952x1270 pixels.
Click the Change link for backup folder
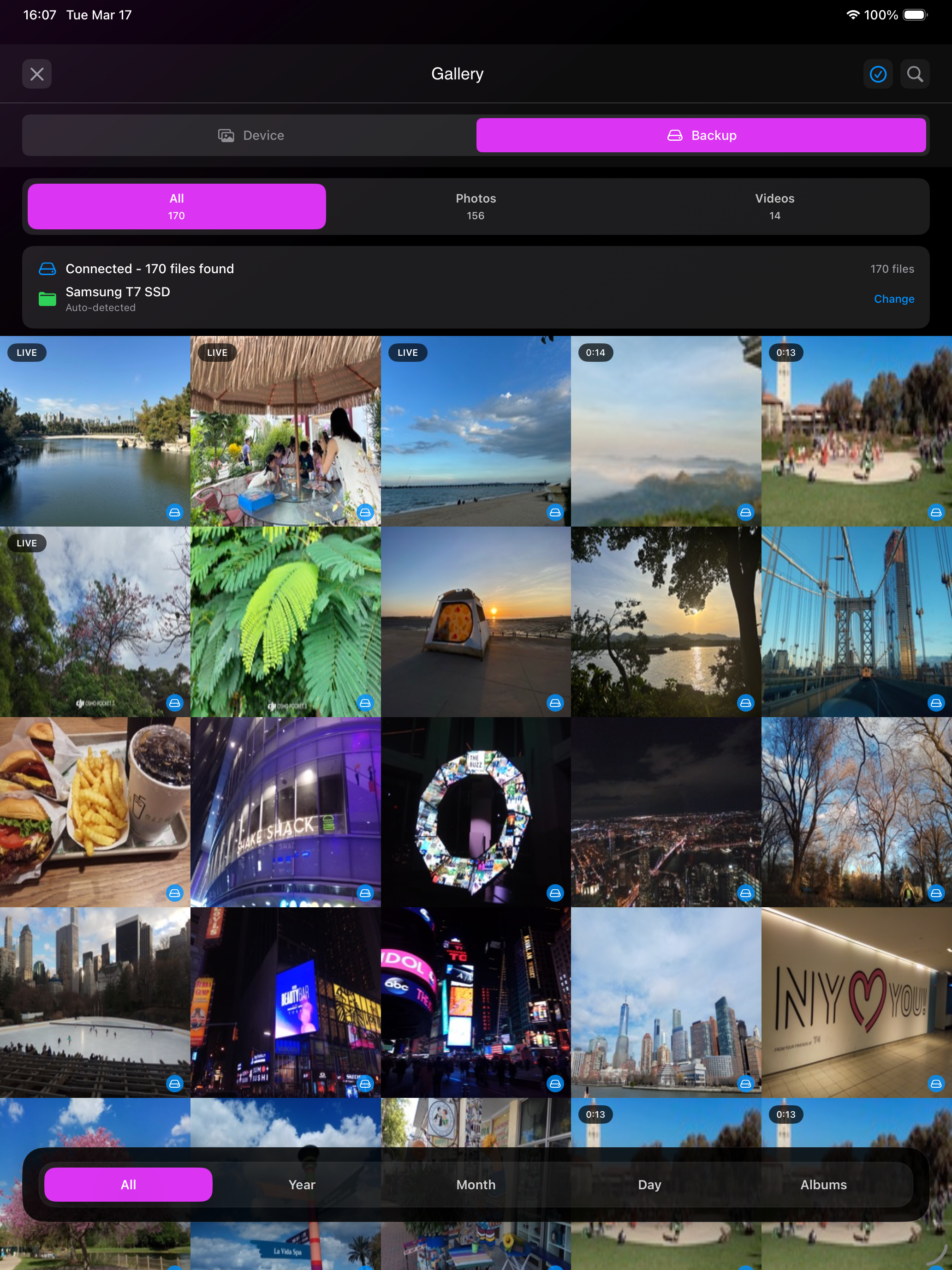pos(893,299)
